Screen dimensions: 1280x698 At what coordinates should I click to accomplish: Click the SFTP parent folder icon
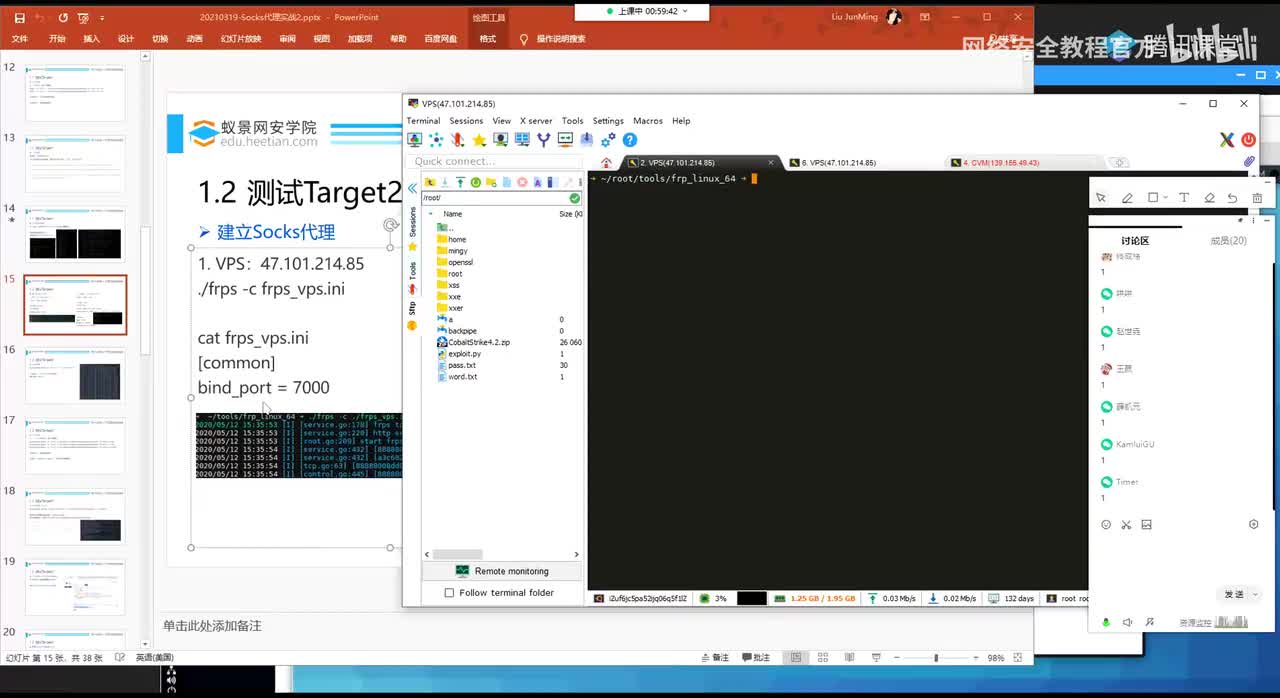430,182
